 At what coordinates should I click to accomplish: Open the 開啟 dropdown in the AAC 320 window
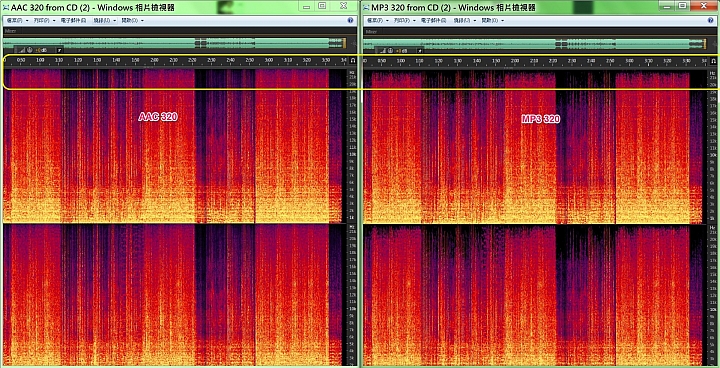click(132, 21)
